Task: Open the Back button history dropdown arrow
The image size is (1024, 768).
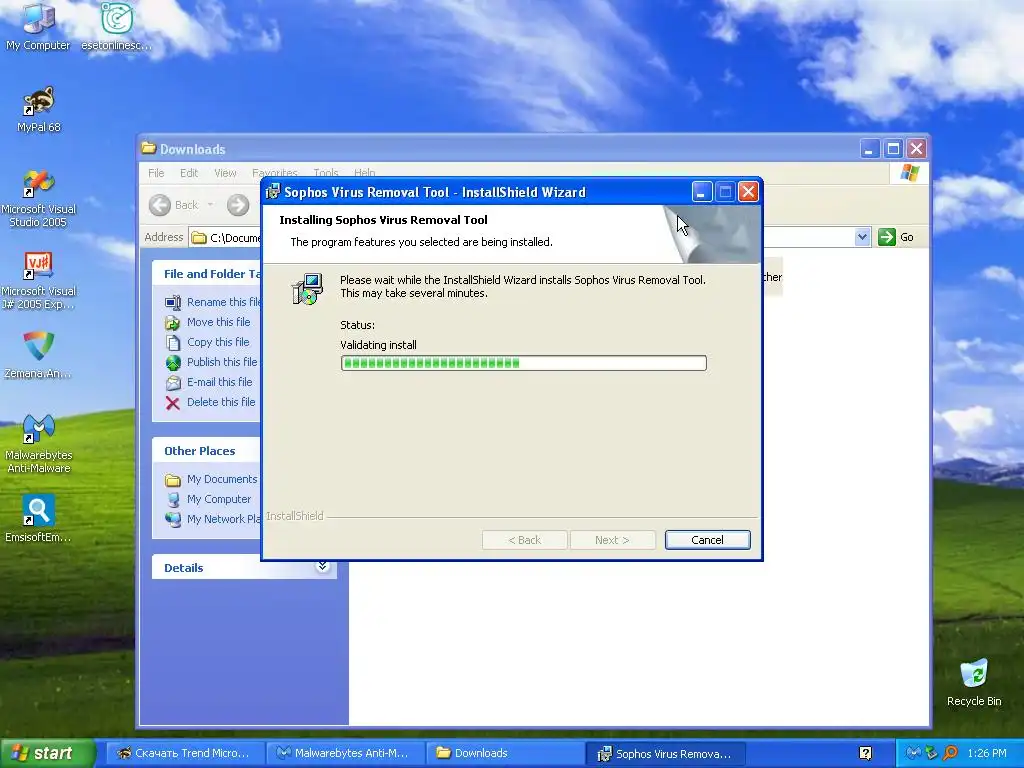Action: [x=210, y=205]
